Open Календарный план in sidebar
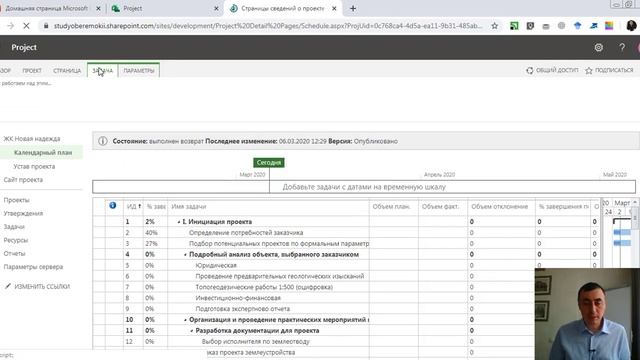 pos(43,152)
